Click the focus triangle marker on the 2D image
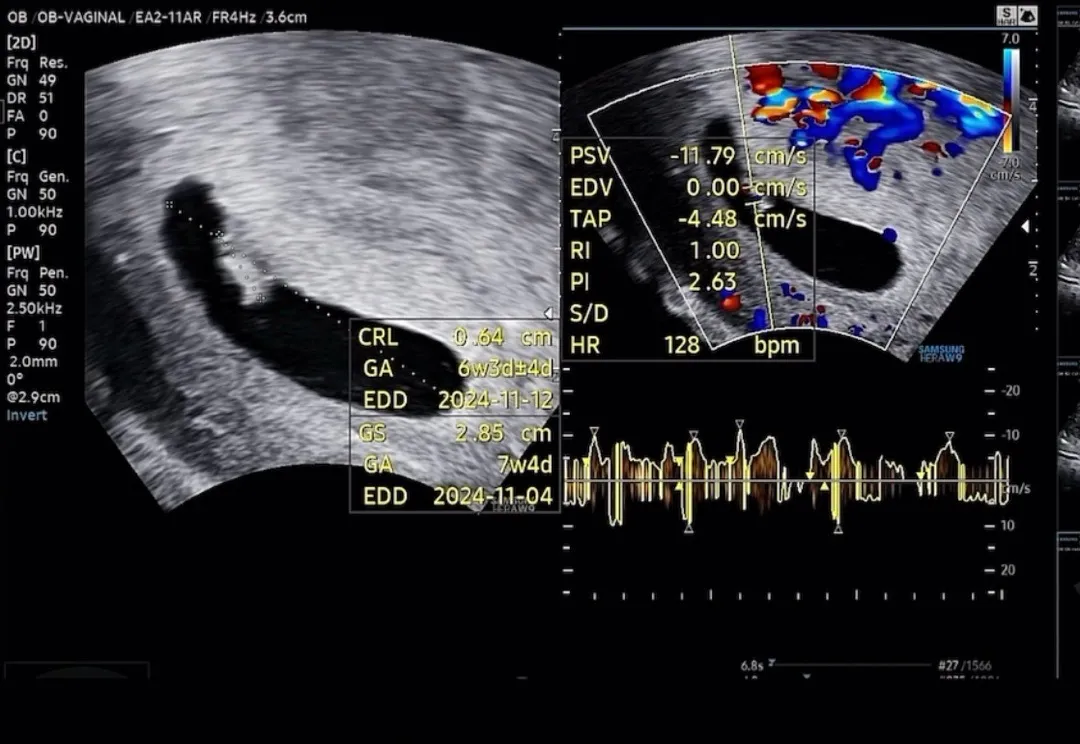The height and width of the screenshot is (744, 1080). (x=549, y=313)
